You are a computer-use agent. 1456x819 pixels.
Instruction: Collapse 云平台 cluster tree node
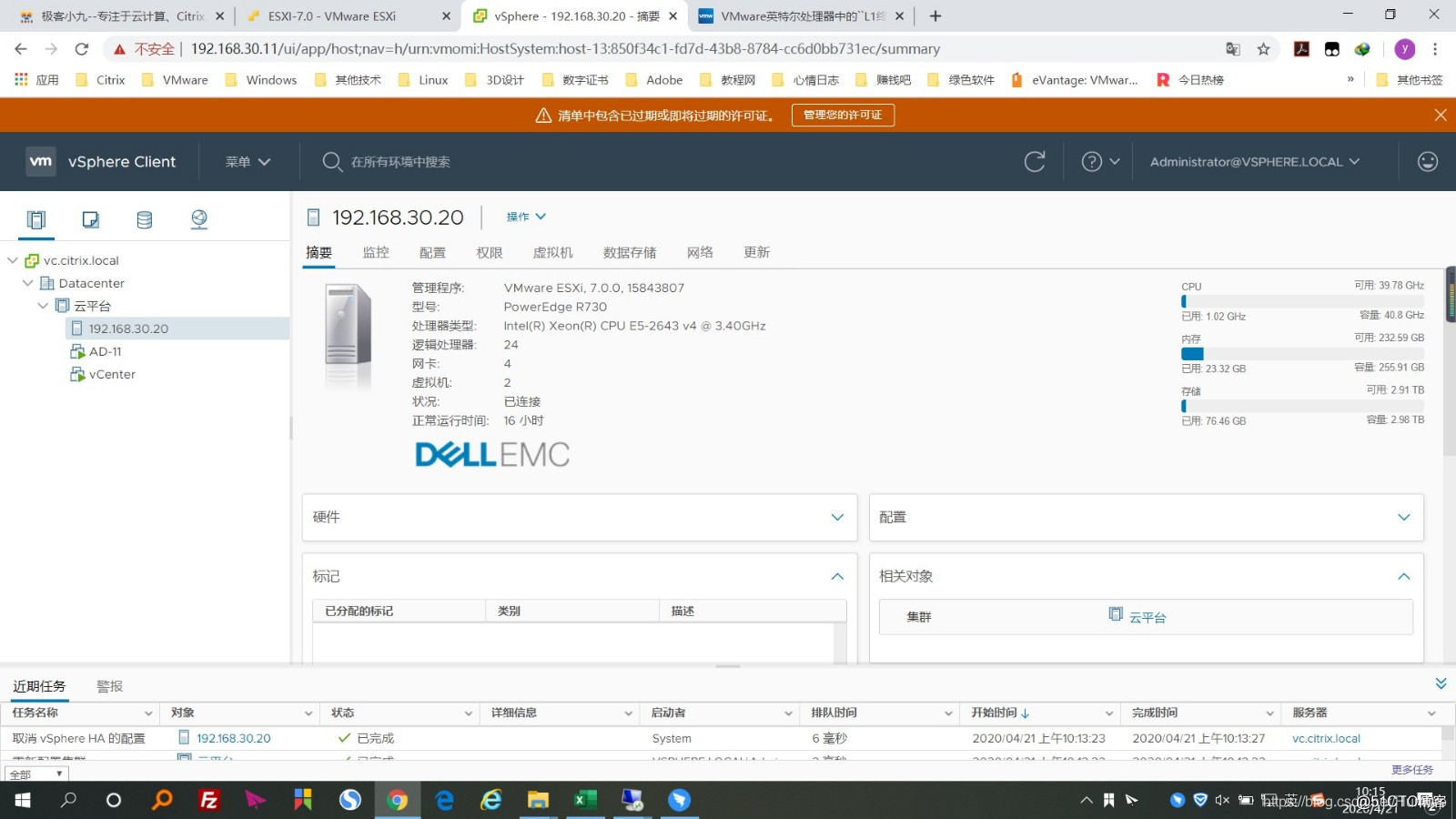coord(42,306)
